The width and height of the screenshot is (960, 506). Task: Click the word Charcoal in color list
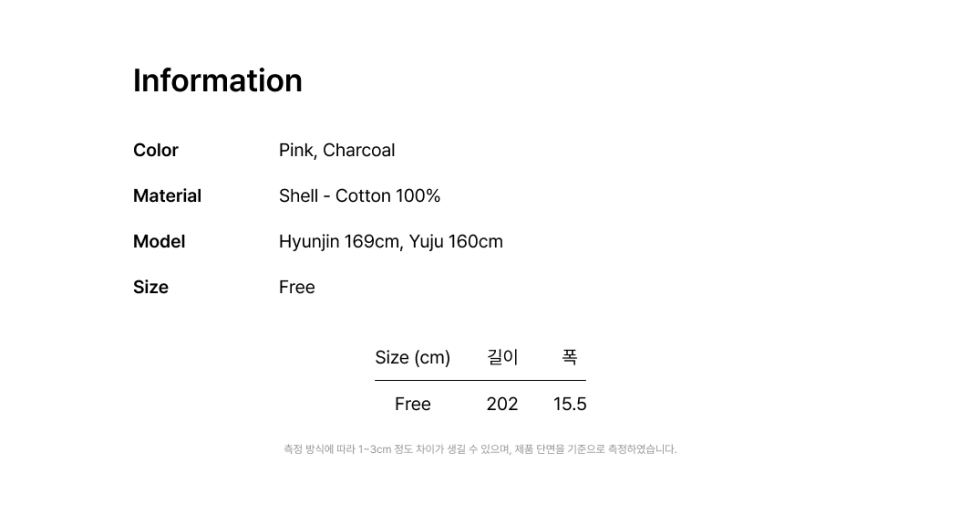coord(359,150)
